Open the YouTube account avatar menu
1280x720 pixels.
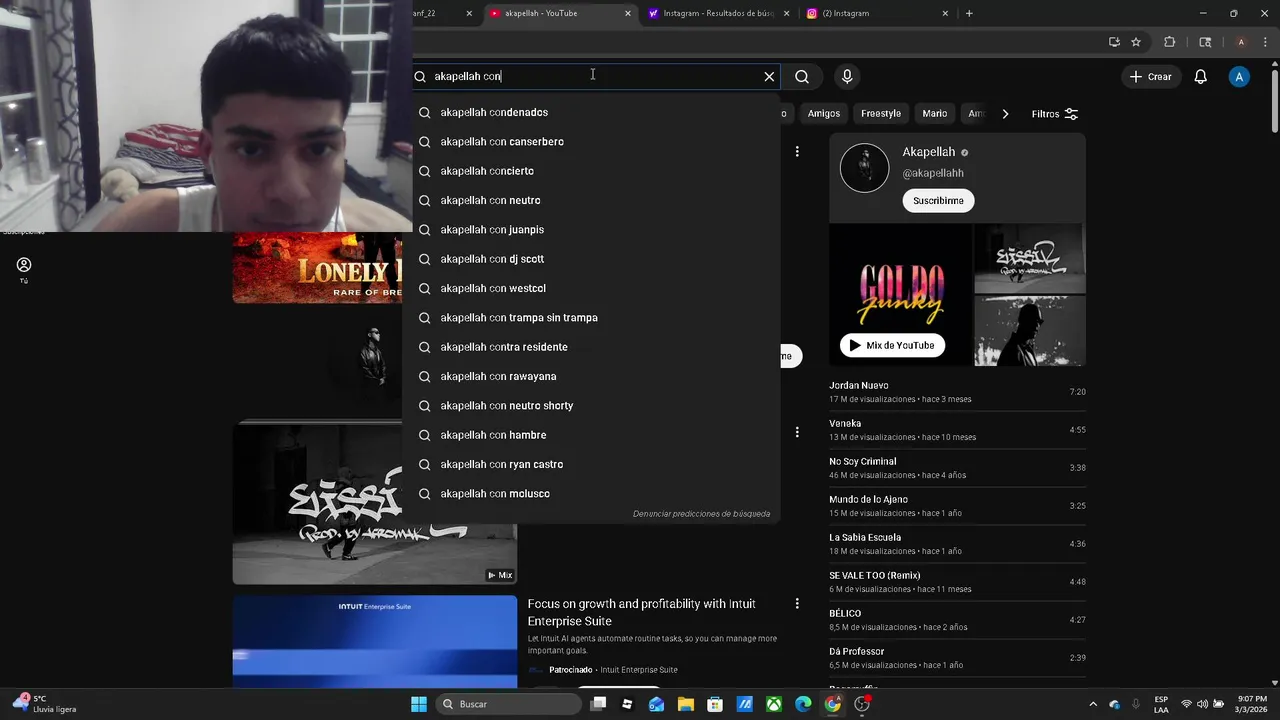click(x=1239, y=77)
